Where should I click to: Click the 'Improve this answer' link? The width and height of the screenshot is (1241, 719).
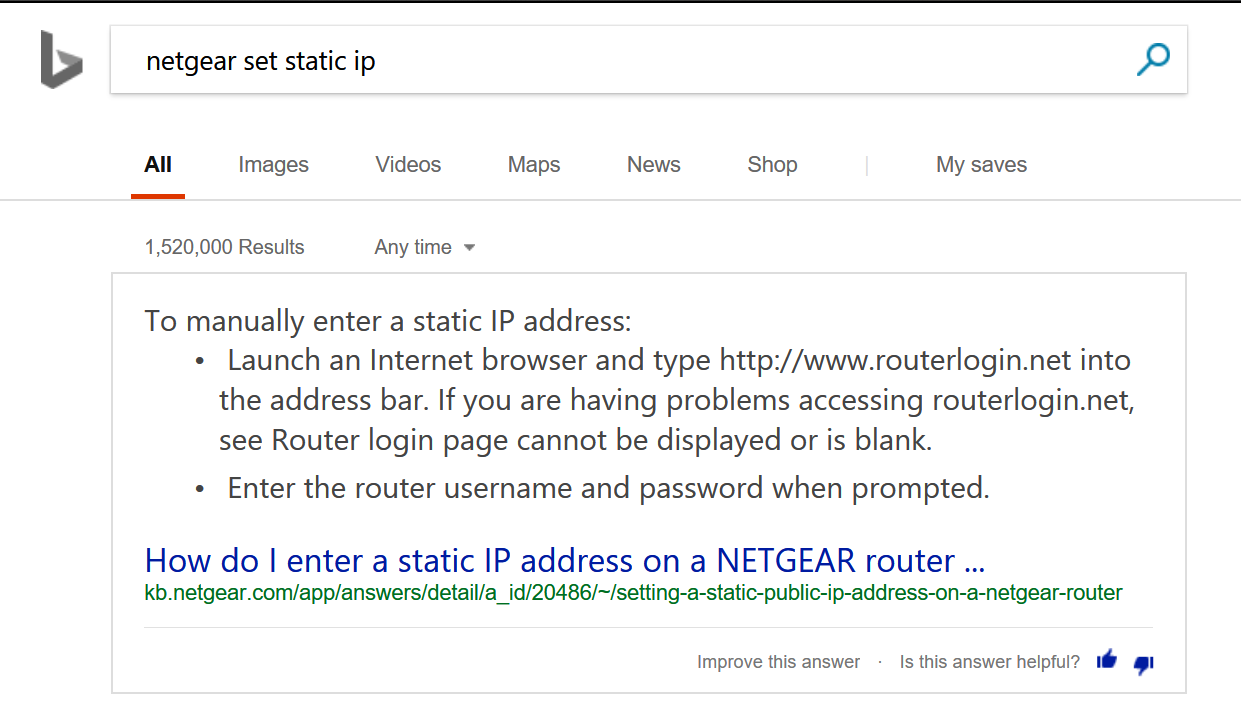point(778,662)
